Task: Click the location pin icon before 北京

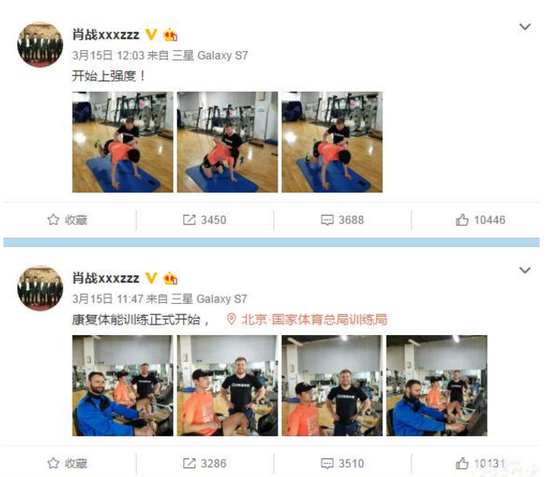Action: (231, 319)
